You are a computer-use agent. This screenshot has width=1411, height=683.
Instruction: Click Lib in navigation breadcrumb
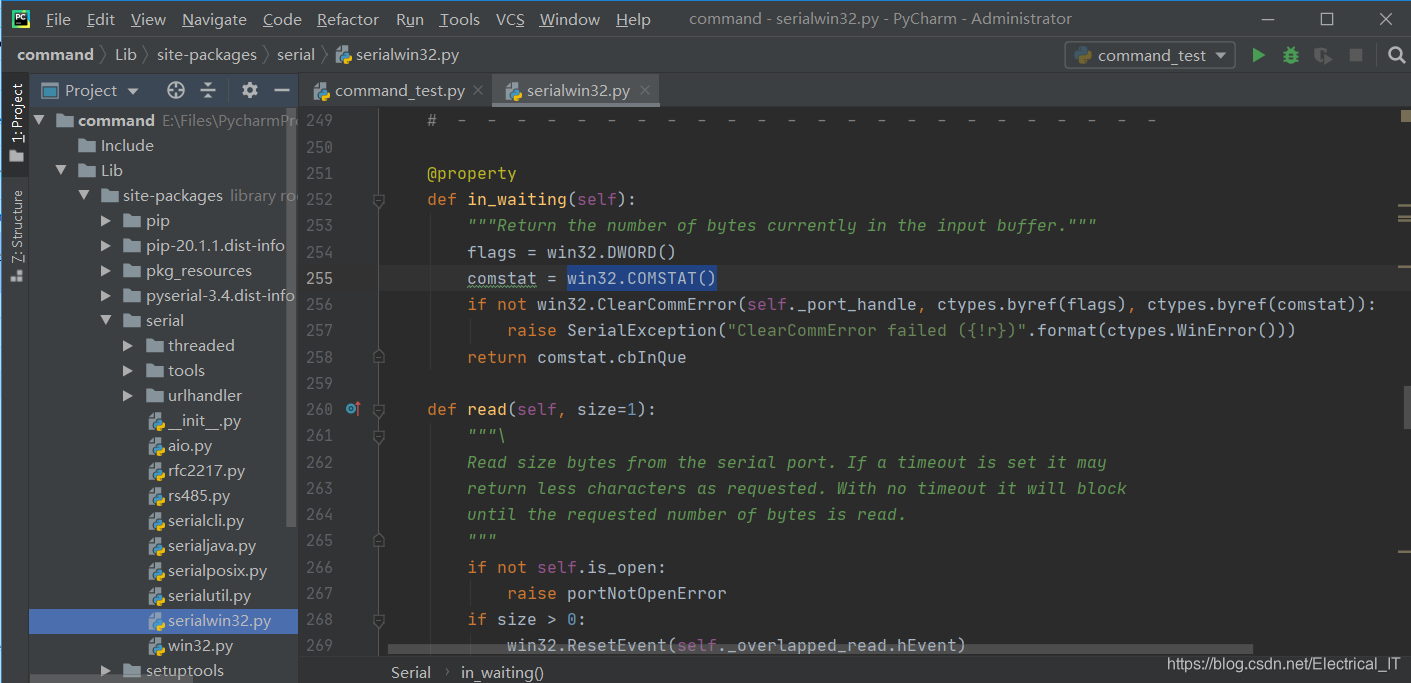coord(125,55)
